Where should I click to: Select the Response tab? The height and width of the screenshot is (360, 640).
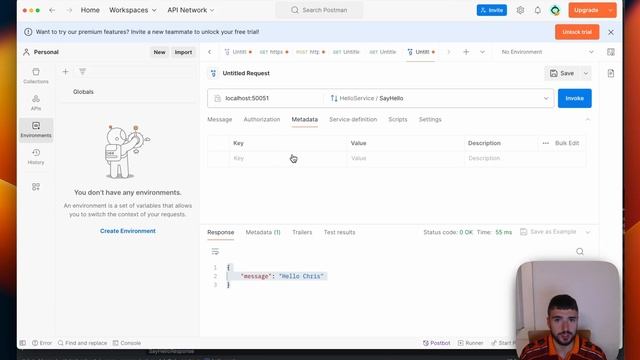pos(220,232)
